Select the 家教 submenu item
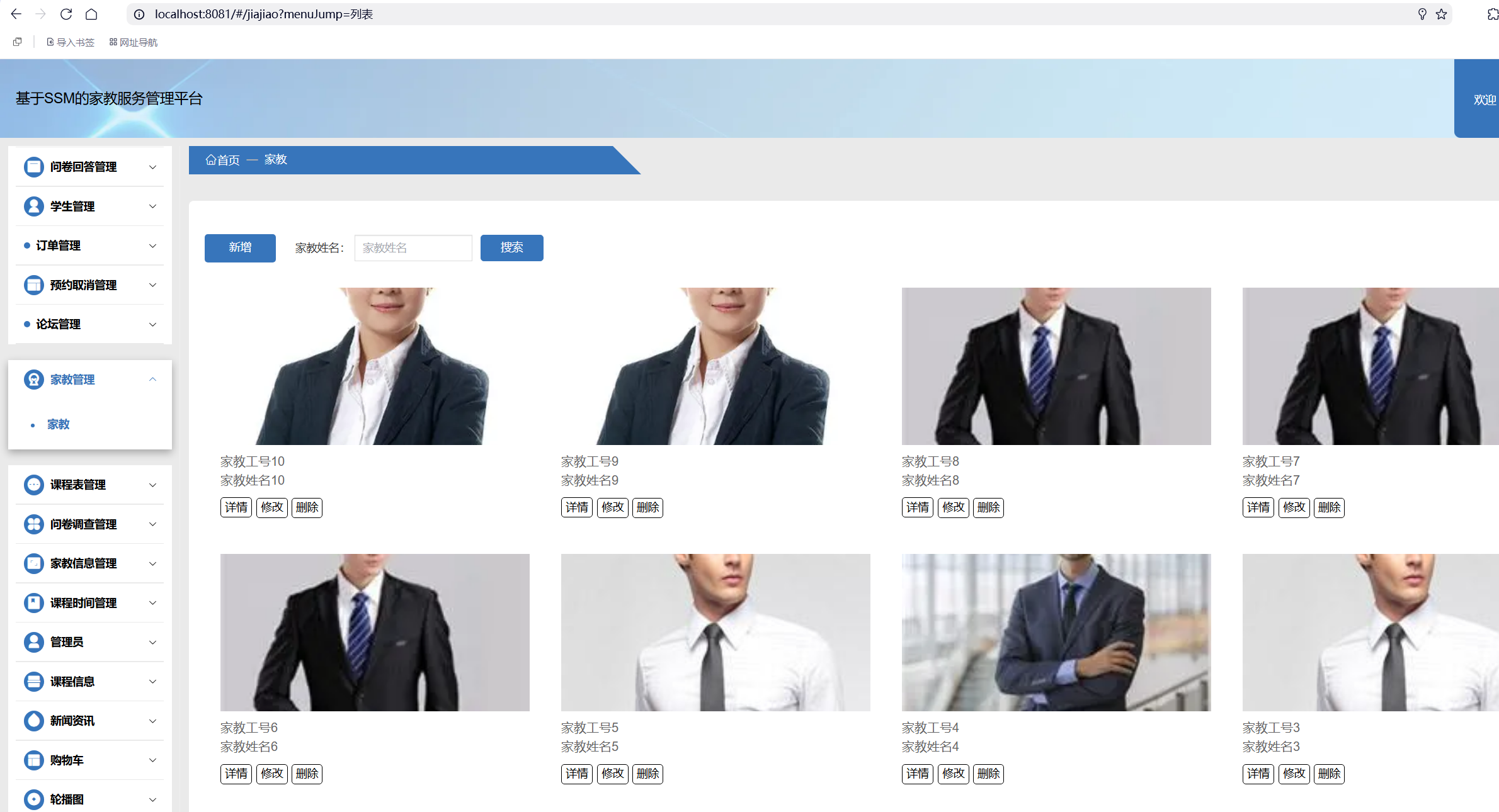 [x=59, y=424]
